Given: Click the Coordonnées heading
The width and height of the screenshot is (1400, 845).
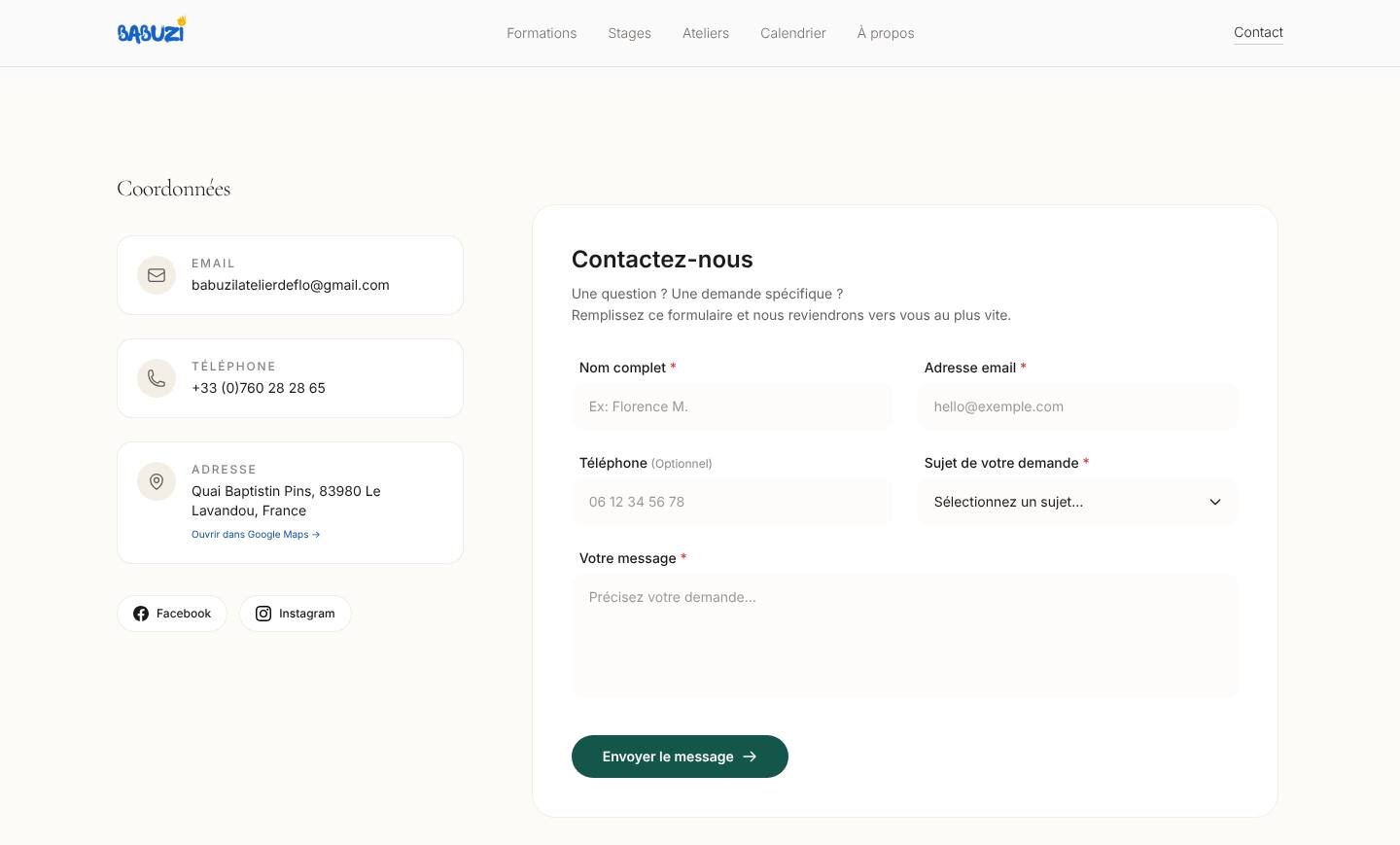Looking at the screenshot, I should [x=174, y=189].
